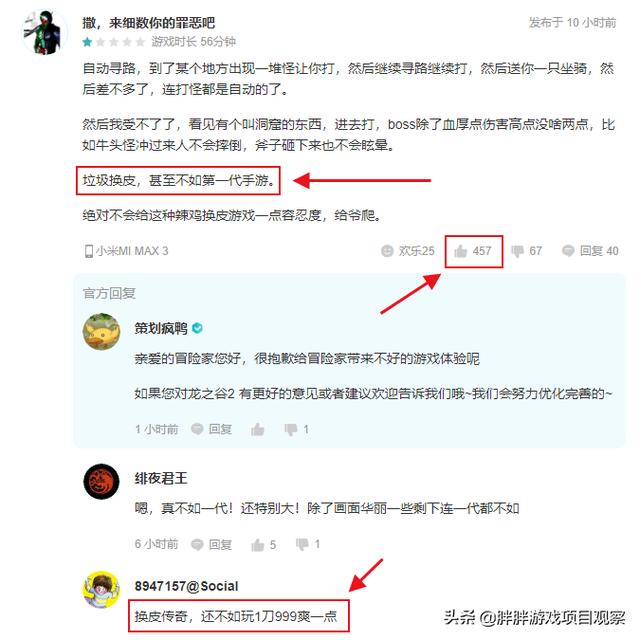Open the 回复 40 replies on main review
The image size is (640, 640).
590,251
